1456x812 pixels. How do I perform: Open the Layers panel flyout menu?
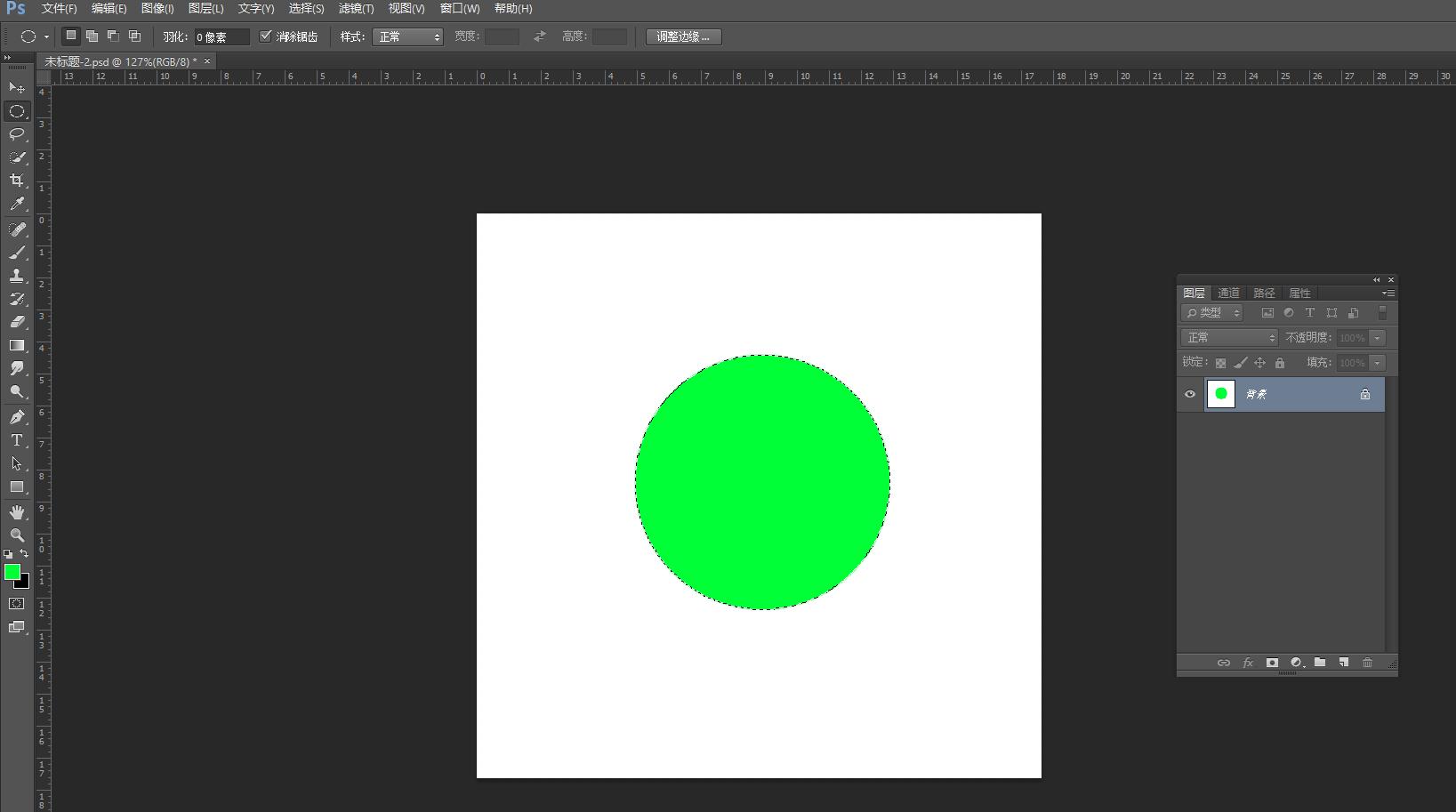point(1388,293)
